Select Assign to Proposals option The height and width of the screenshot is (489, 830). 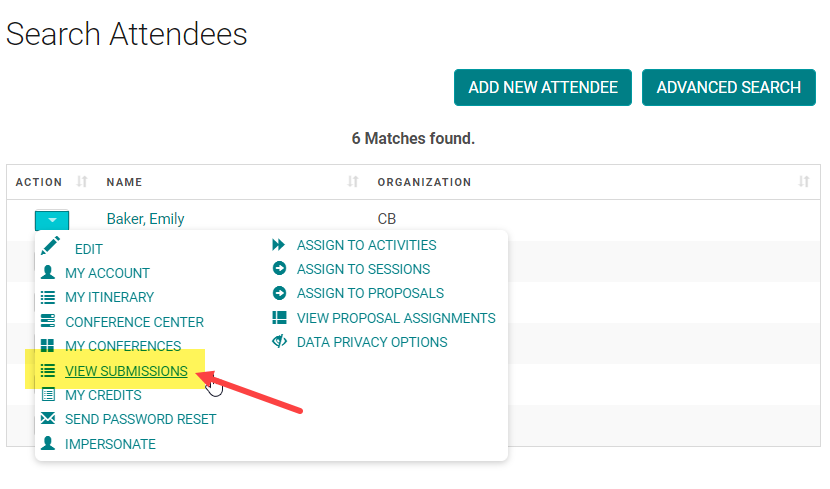tap(370, 293)
